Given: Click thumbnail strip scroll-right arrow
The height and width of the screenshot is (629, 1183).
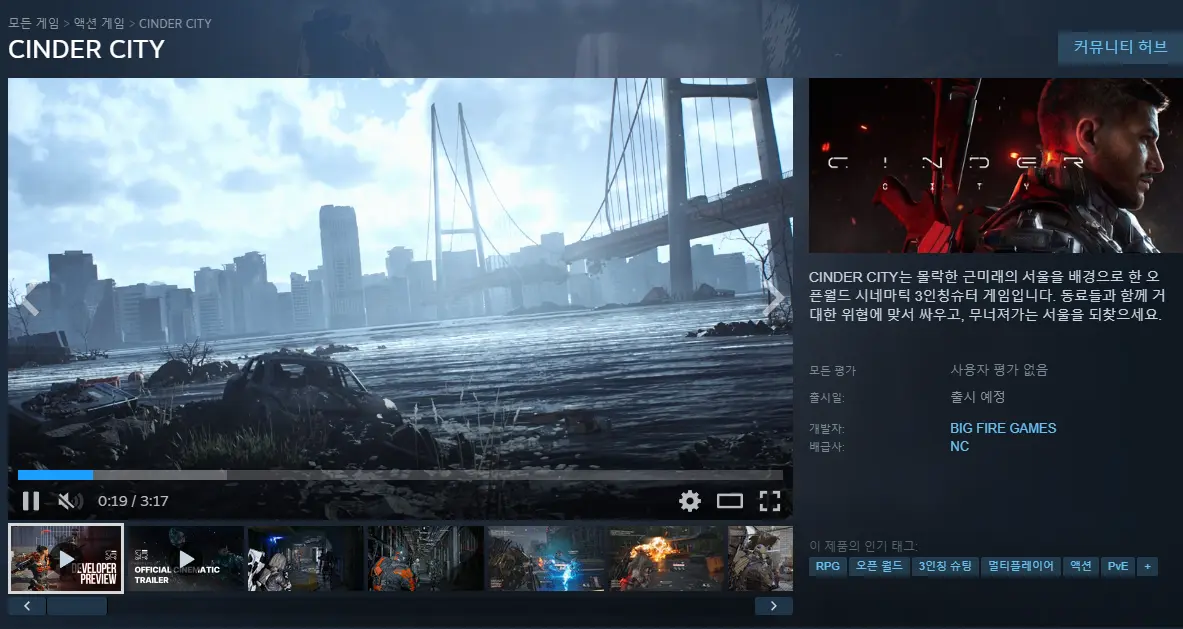Looking at the screenshot, I should [x=773, y=606].
